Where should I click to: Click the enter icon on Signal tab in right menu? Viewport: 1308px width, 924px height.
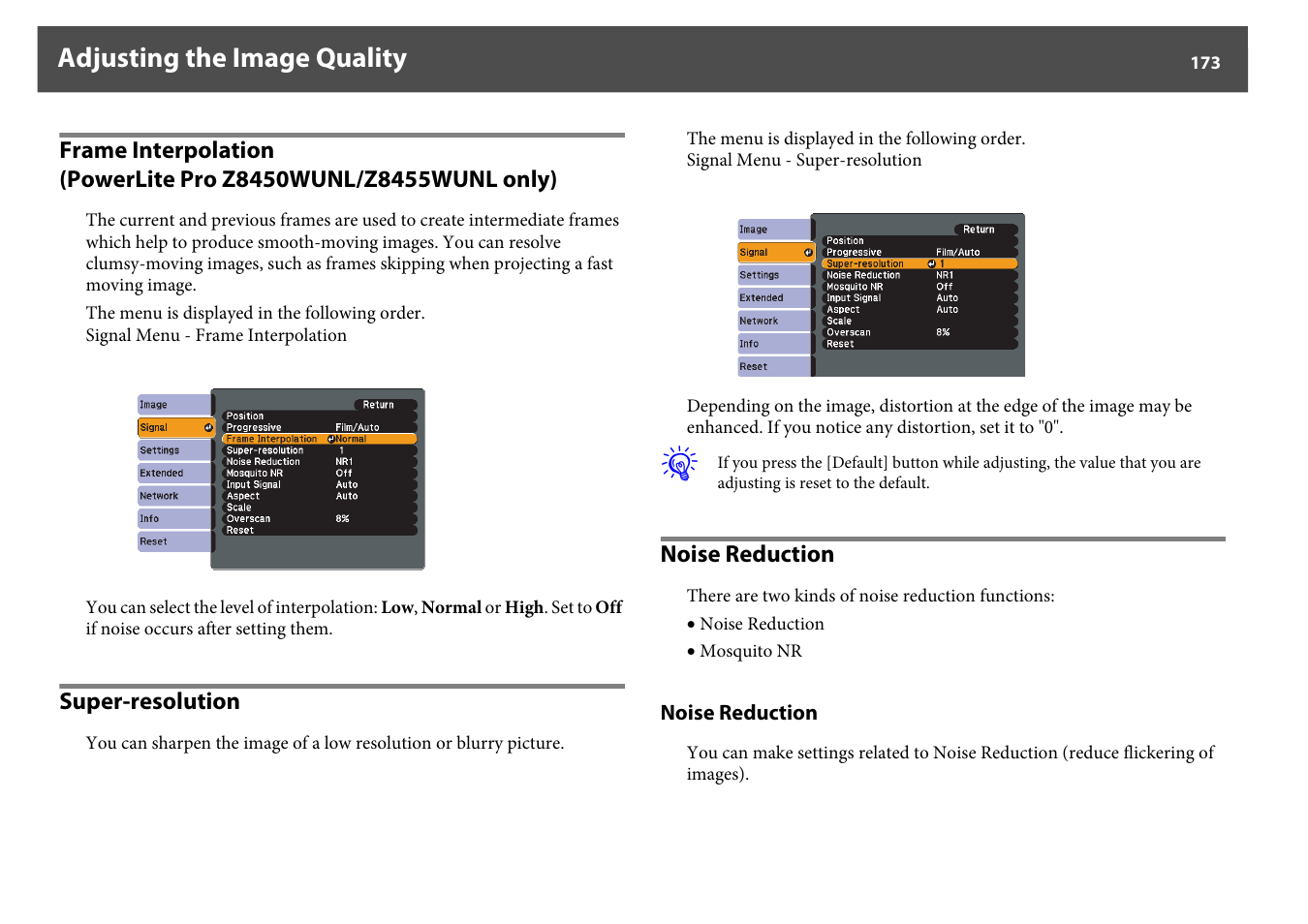click(x=808, y=253)
